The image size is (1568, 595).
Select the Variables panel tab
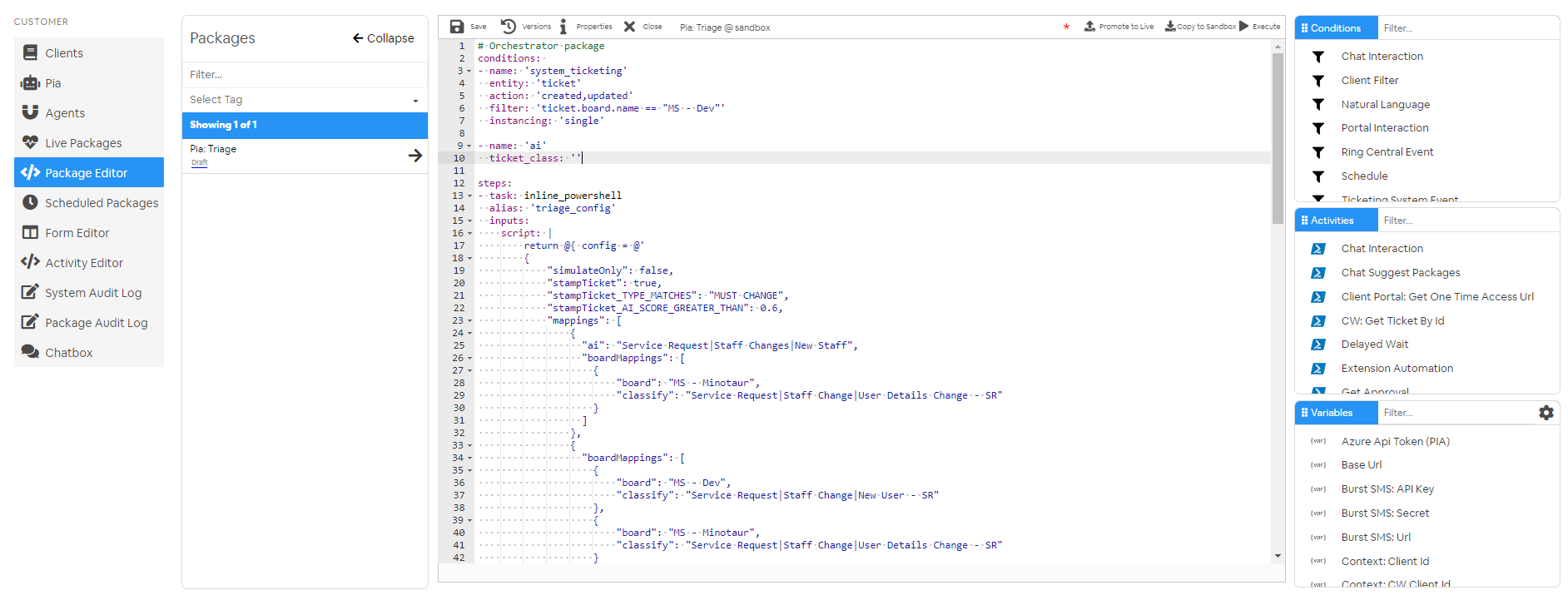click(1336, 413)
